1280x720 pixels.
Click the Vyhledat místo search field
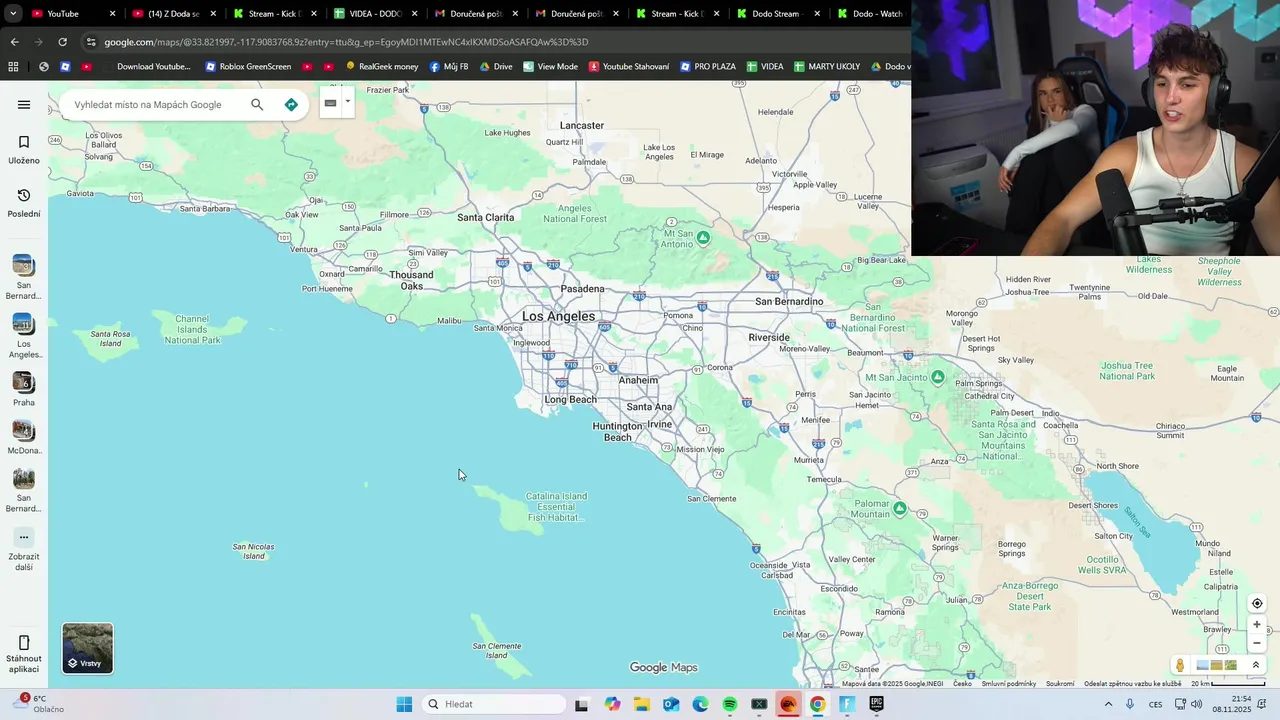click(x=148, y=105)
